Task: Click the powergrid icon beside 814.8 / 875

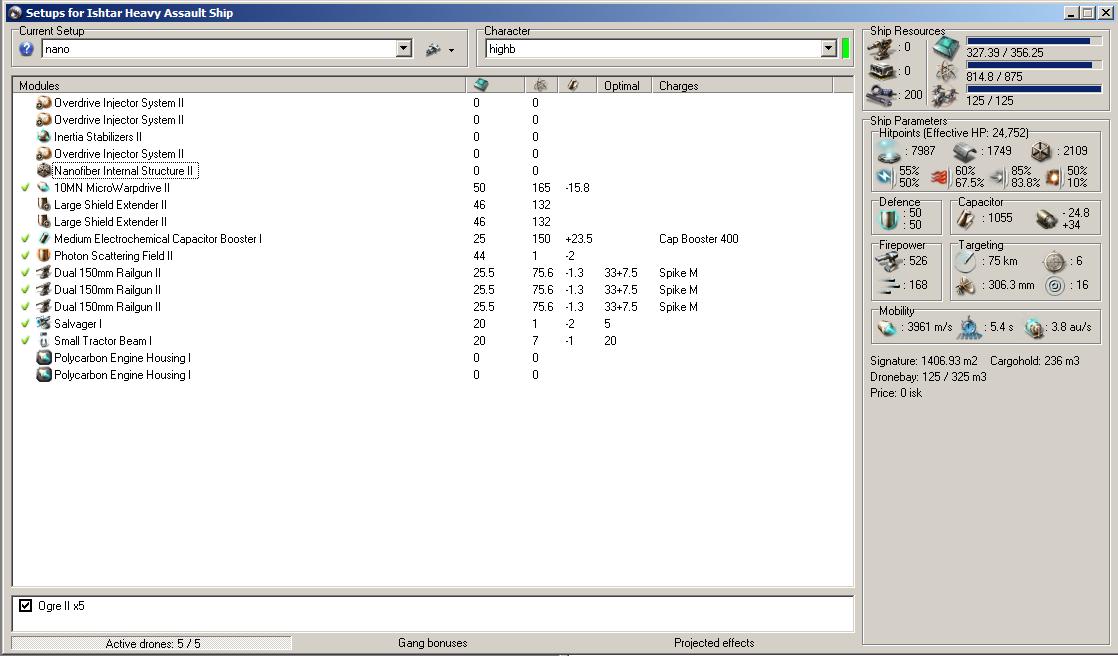Action: [946, 71]
